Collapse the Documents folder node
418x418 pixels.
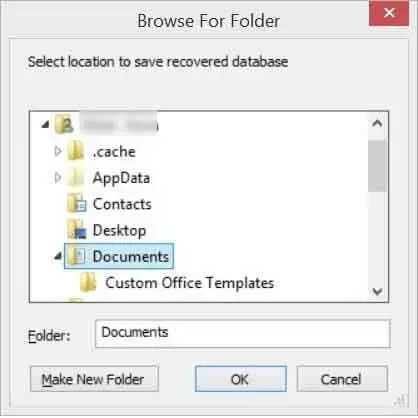pos(58,256)
